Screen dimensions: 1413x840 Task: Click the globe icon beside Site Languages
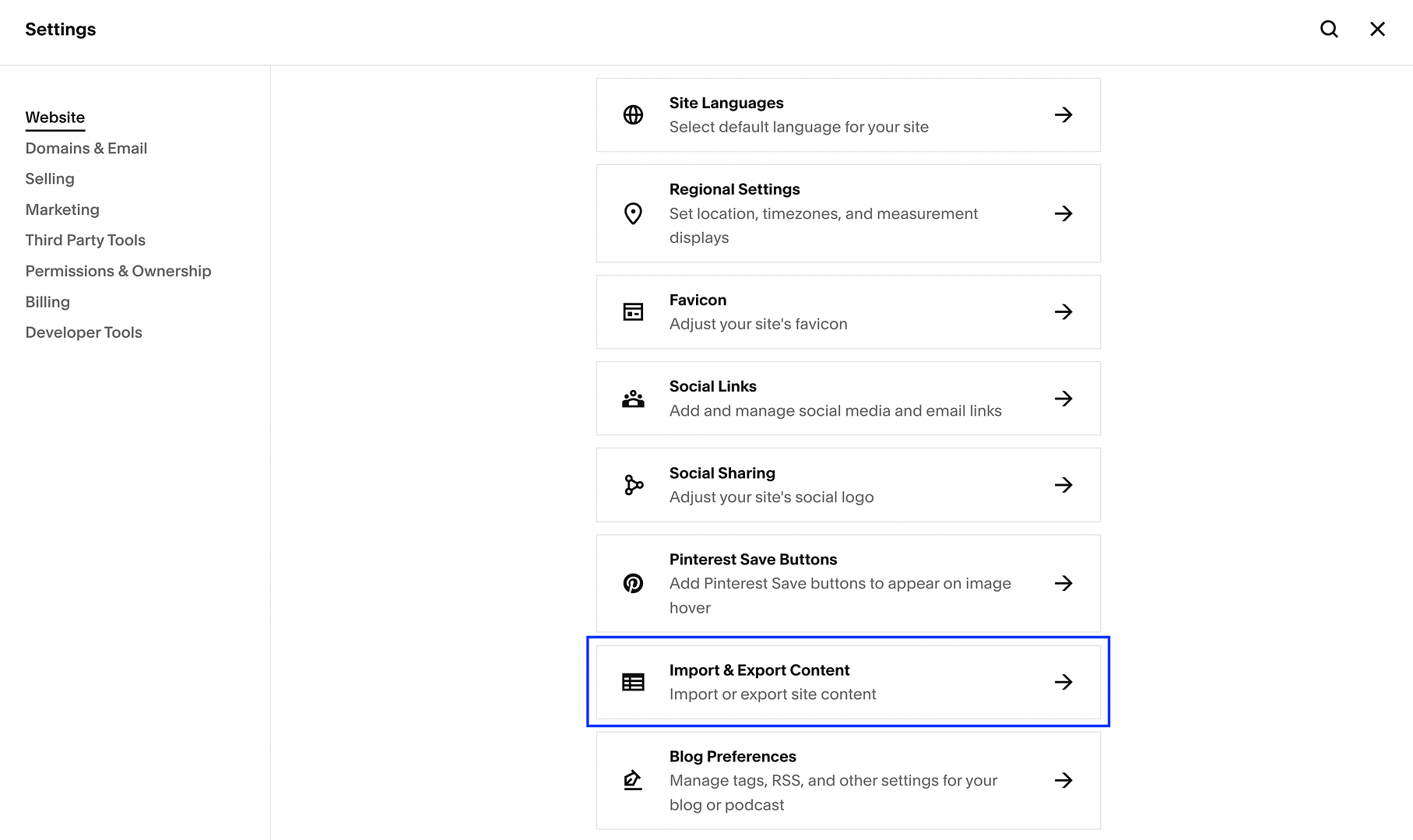[633, 114]
